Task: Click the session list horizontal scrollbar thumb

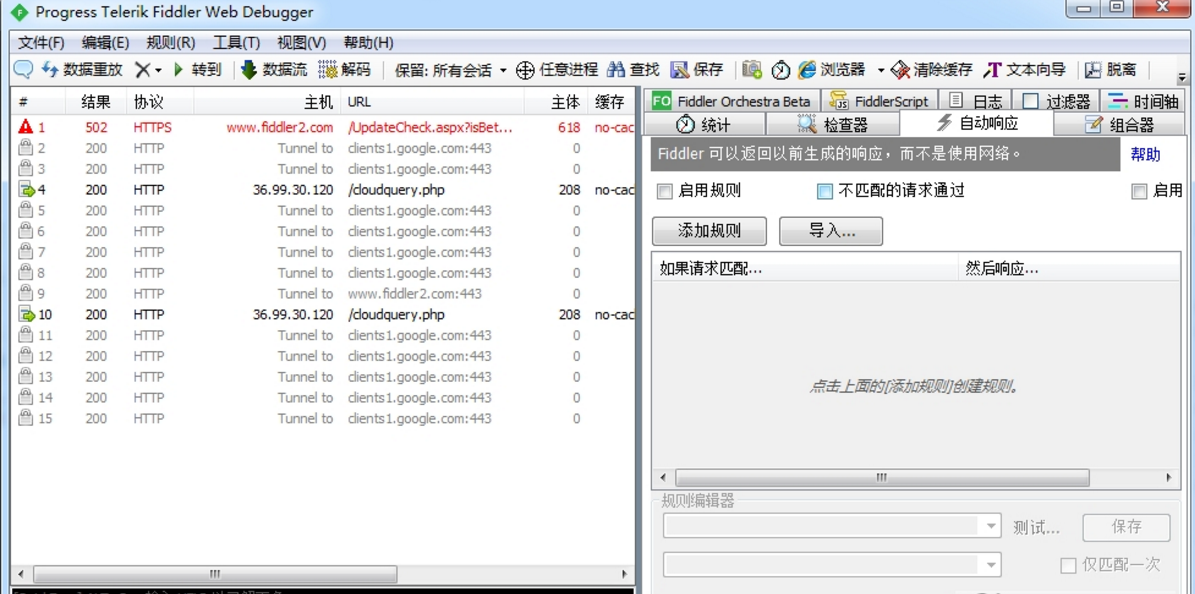Action: point(215,574)
